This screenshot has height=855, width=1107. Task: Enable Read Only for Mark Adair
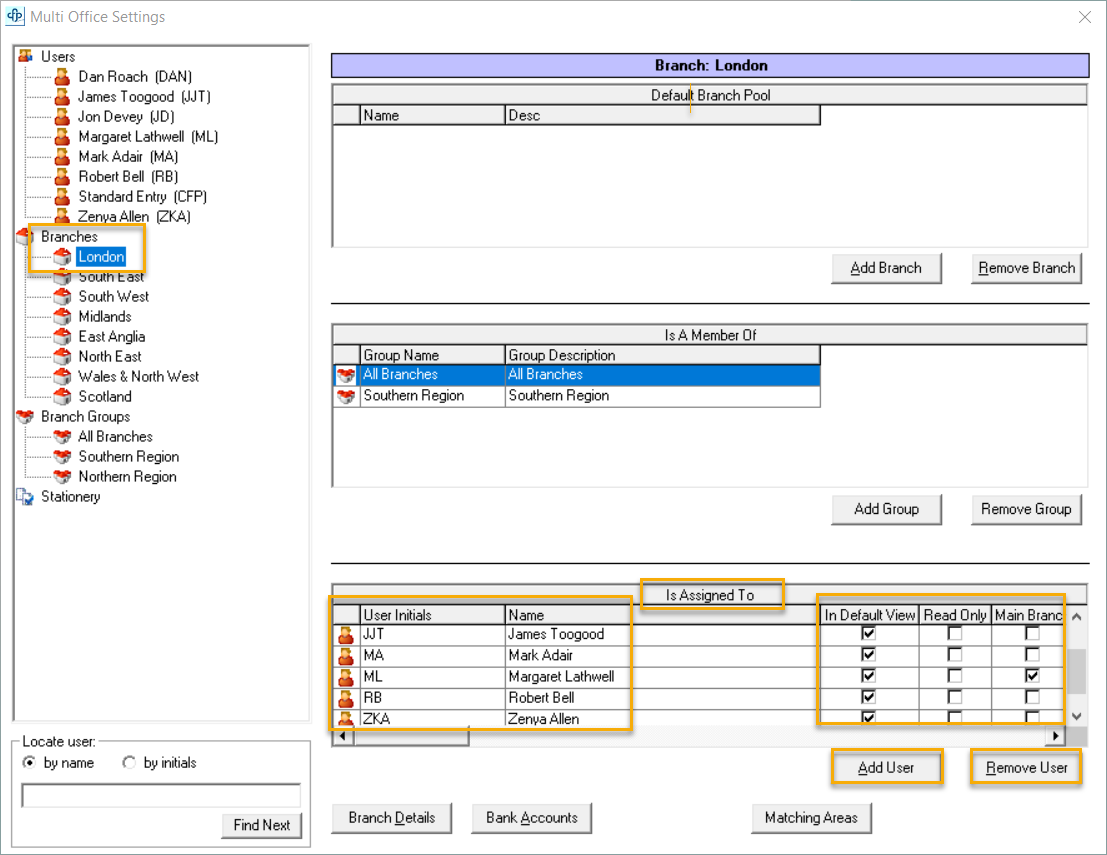pos(955,654)
